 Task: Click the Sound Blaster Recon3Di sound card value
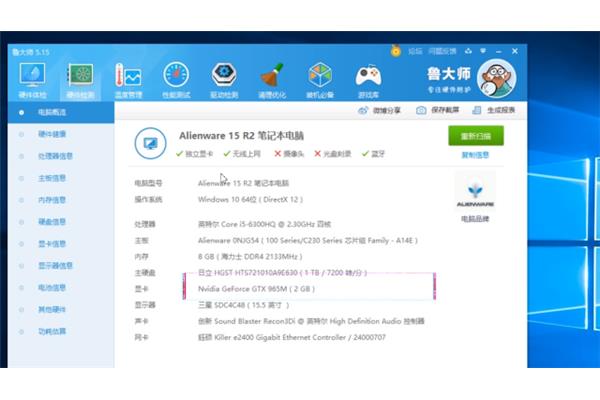pyautogui.click(x=311, y=321)
